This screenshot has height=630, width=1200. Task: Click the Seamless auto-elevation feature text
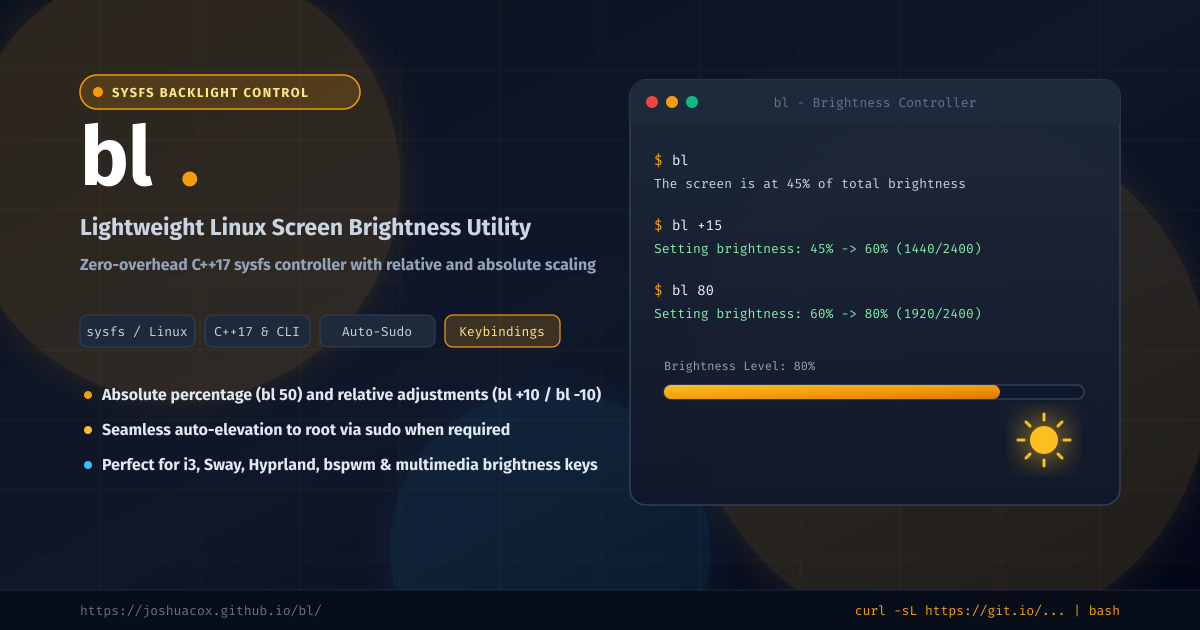tap(306, 430)
